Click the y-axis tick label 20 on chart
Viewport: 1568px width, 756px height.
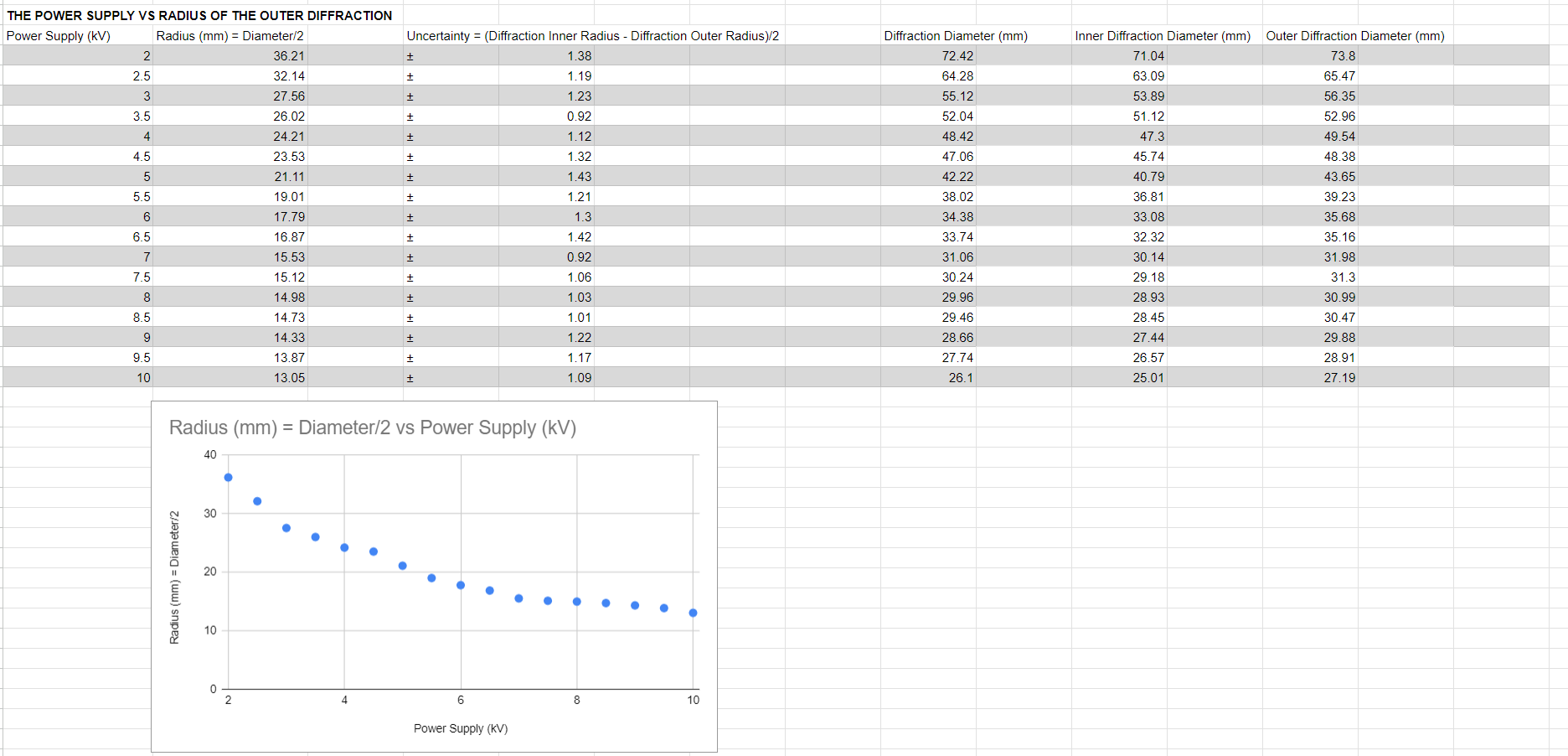click(x=210, y=572)
